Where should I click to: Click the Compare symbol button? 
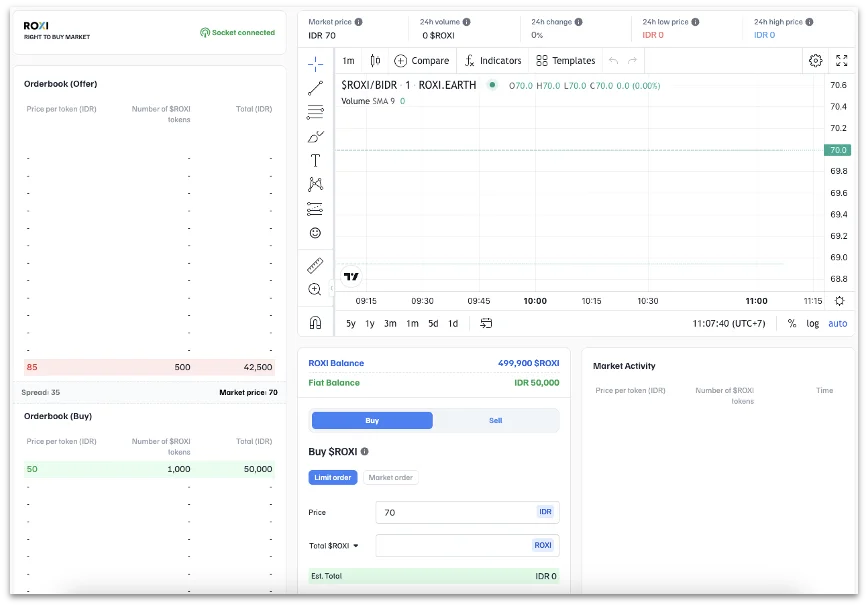tap(421, 61)
